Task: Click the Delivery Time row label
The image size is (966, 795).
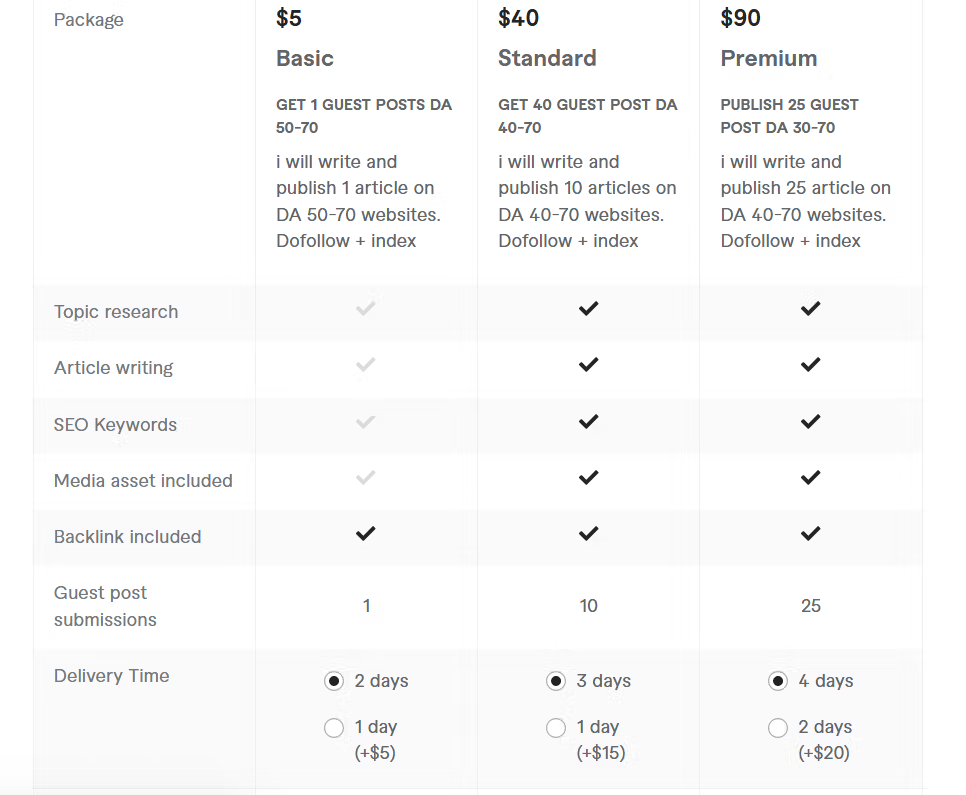Action: [x=112, y=676]
